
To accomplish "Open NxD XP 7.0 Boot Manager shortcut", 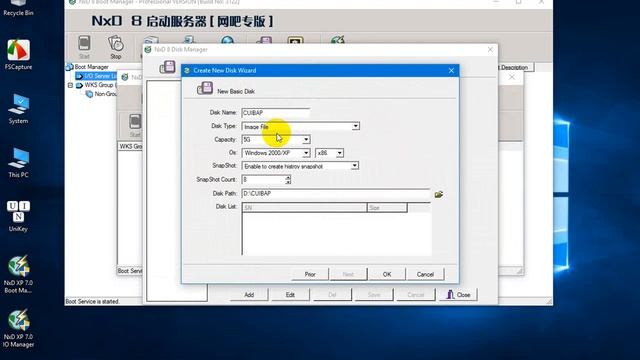I will 18,274.
